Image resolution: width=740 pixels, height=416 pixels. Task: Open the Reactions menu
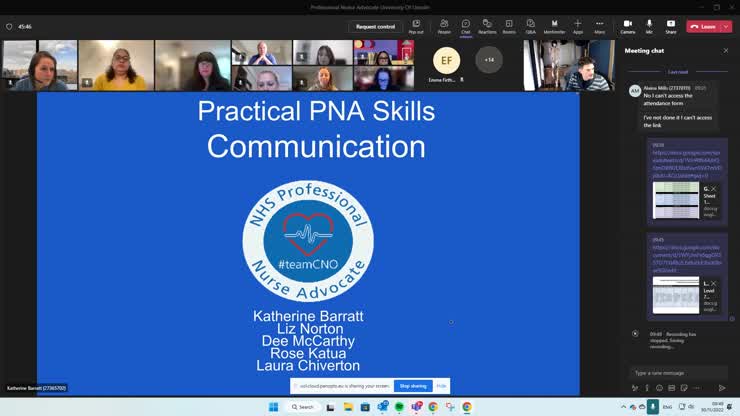click(x=487, y=24)
